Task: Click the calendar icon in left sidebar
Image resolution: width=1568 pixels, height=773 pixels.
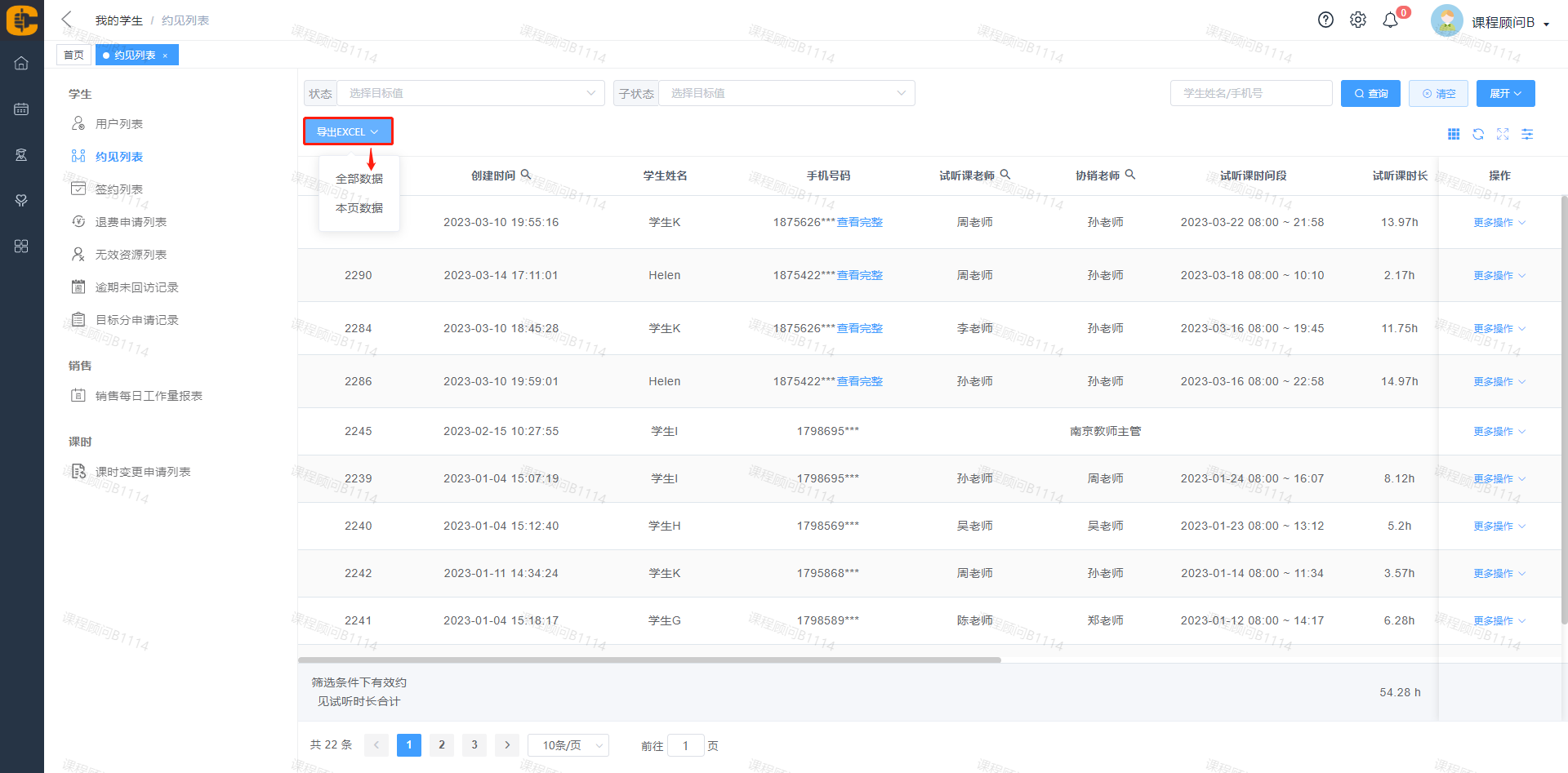Action: pos(21,109)
